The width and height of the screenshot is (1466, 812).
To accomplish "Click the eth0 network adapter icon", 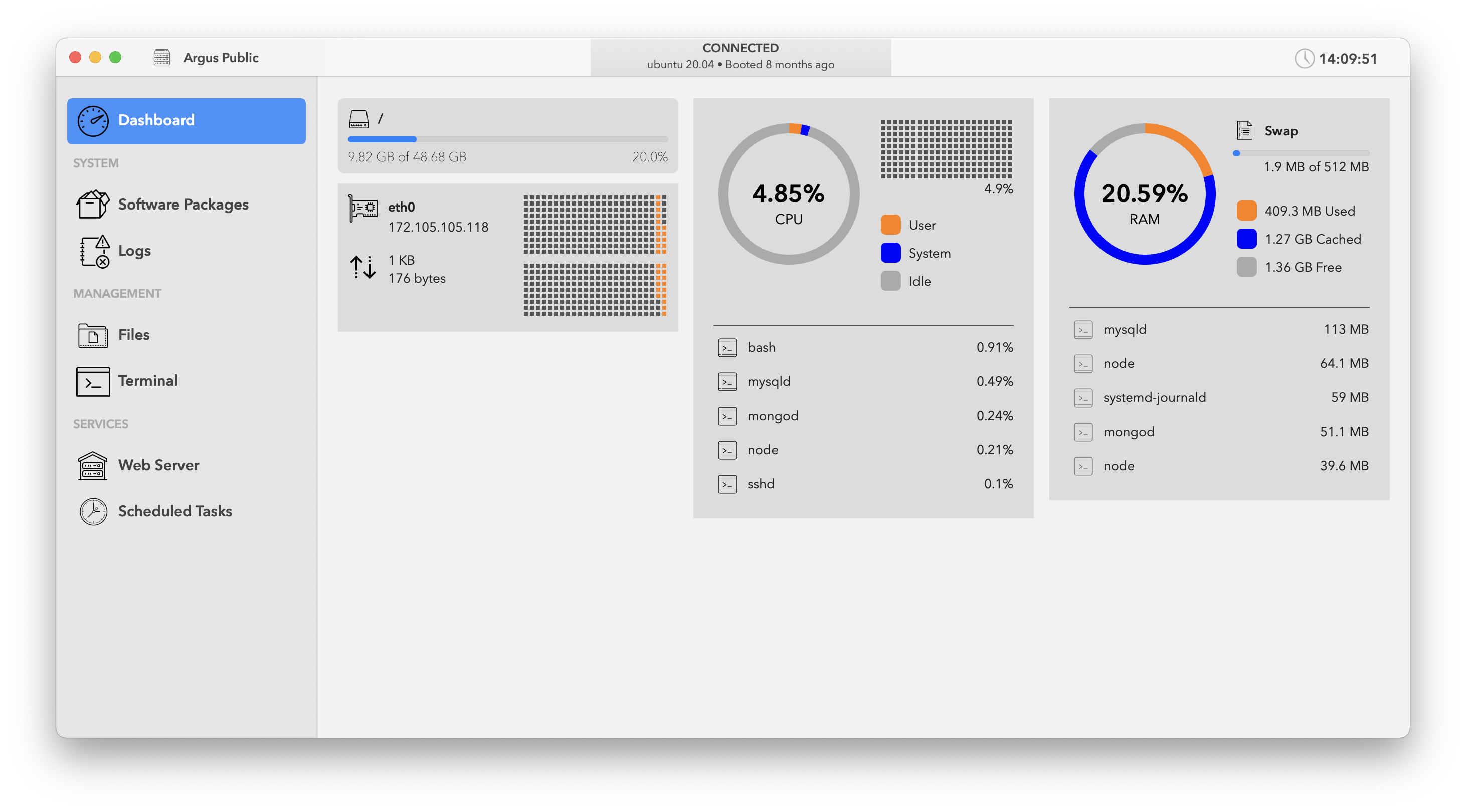I will click(x=362, y=209).
